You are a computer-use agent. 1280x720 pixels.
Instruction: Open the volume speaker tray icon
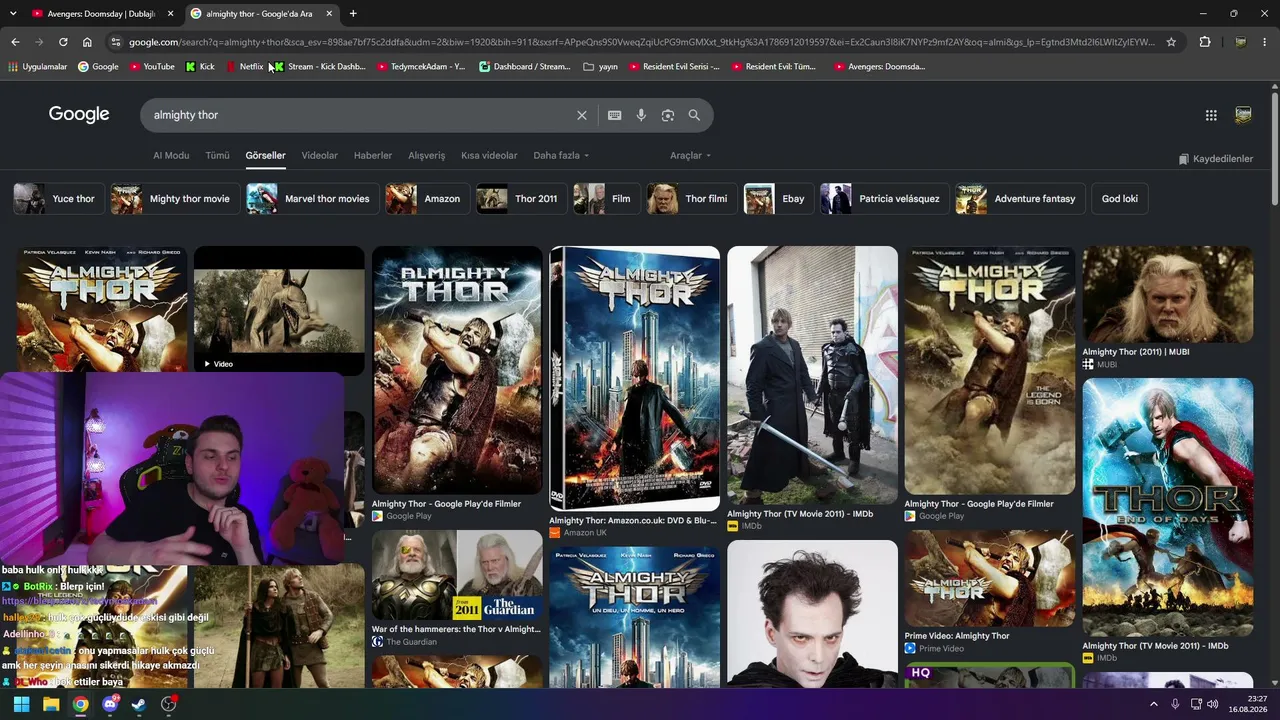(x=1212, y=704)
